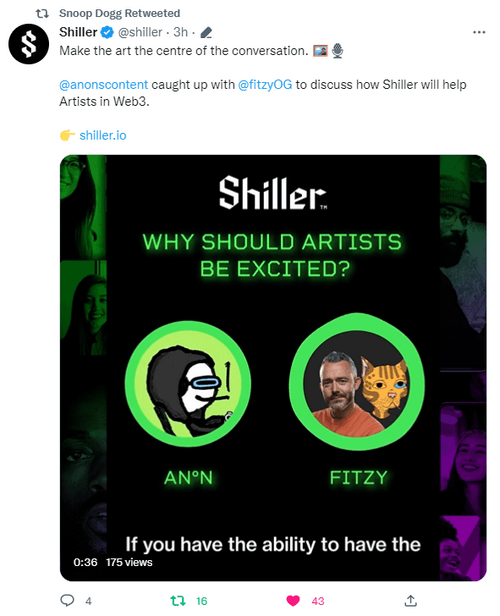Open the Snoop Dogg Retweeted label
The image size is (500, 616).
[x=119, y=13]
